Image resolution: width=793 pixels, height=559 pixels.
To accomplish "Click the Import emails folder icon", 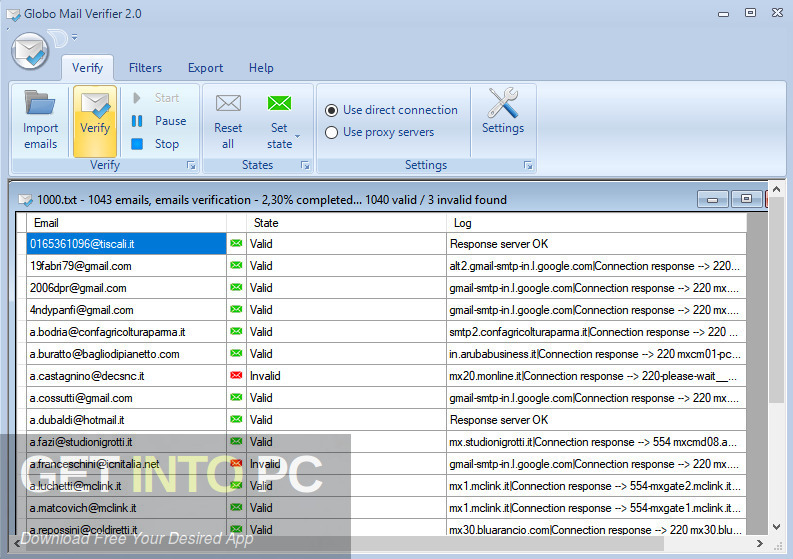I will 39,102.
